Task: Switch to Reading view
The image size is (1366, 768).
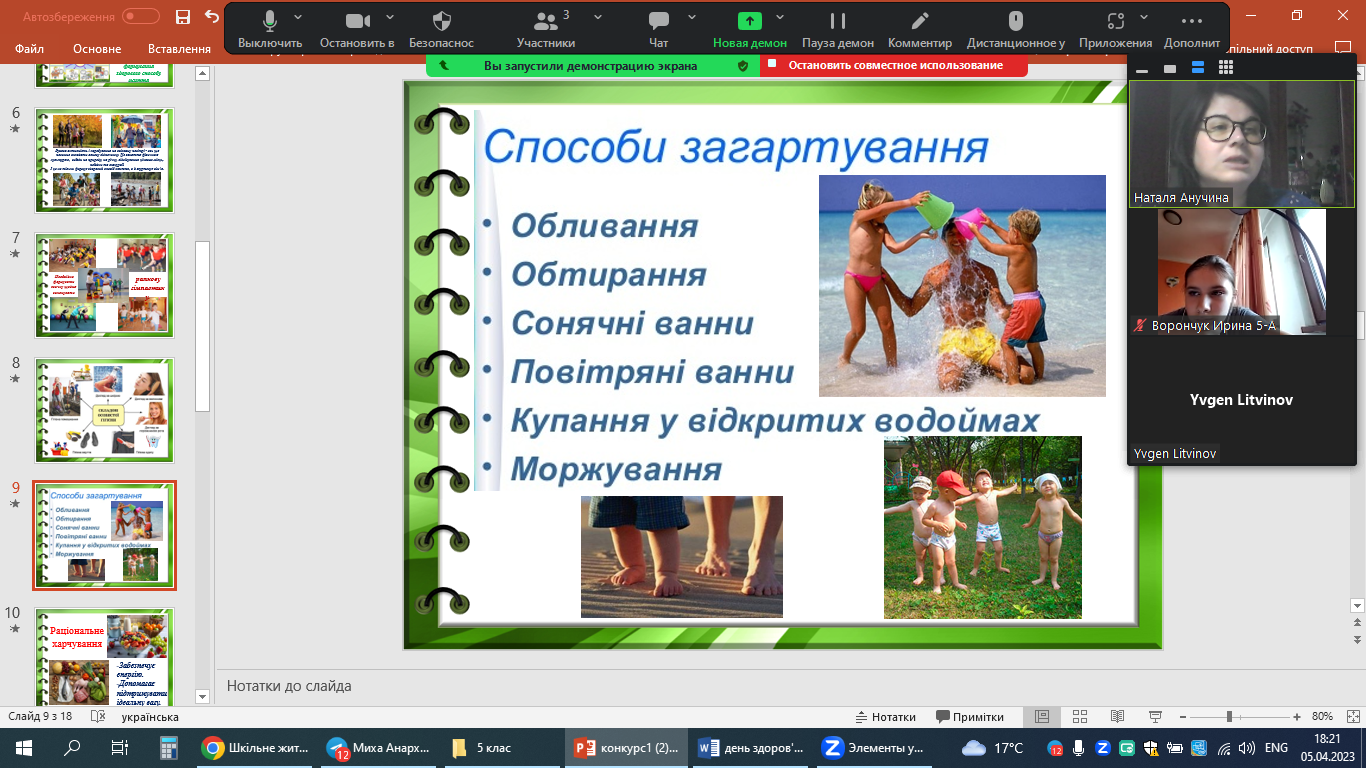Action: click(1117, 717)
